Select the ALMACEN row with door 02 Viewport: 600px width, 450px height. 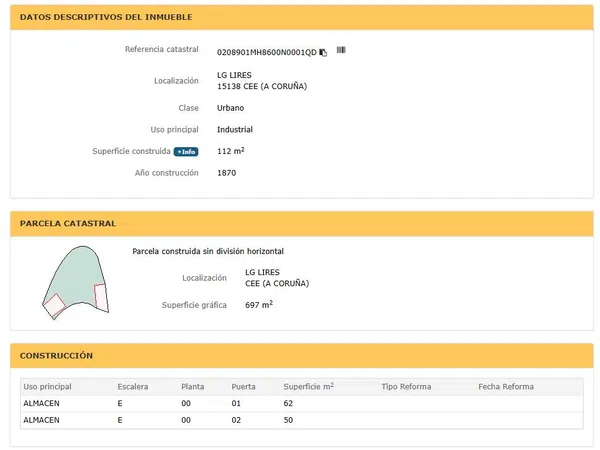(302, 420)
